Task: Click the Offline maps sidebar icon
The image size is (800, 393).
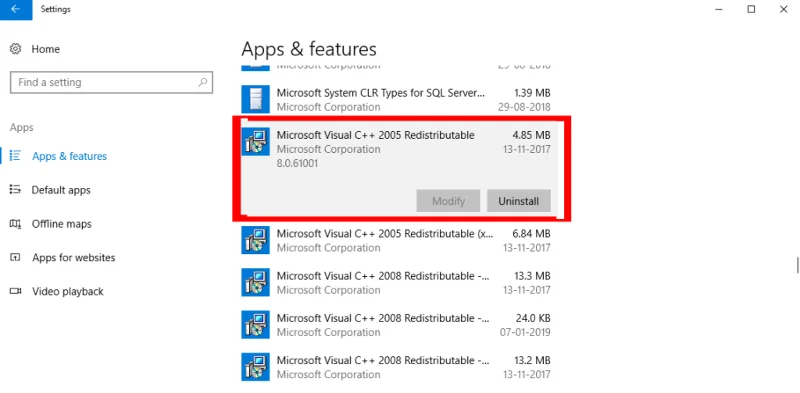Action: point(15,224)
